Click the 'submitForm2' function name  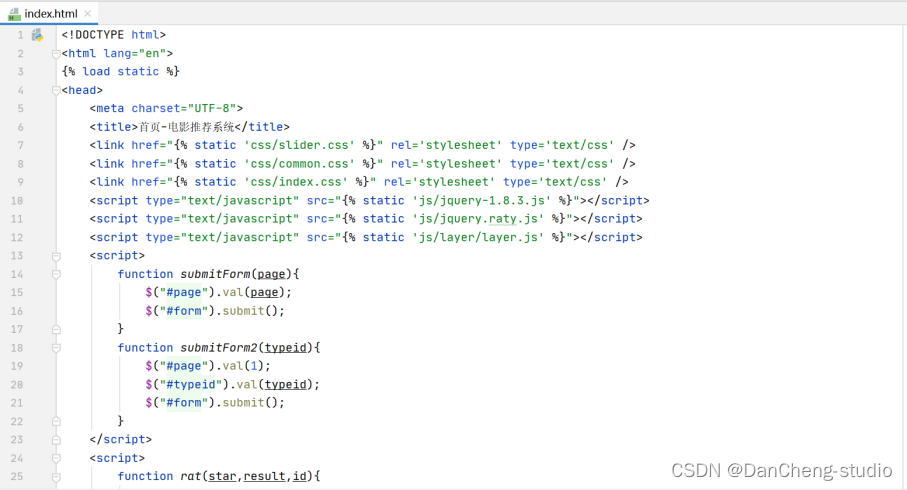click(219, 348)
